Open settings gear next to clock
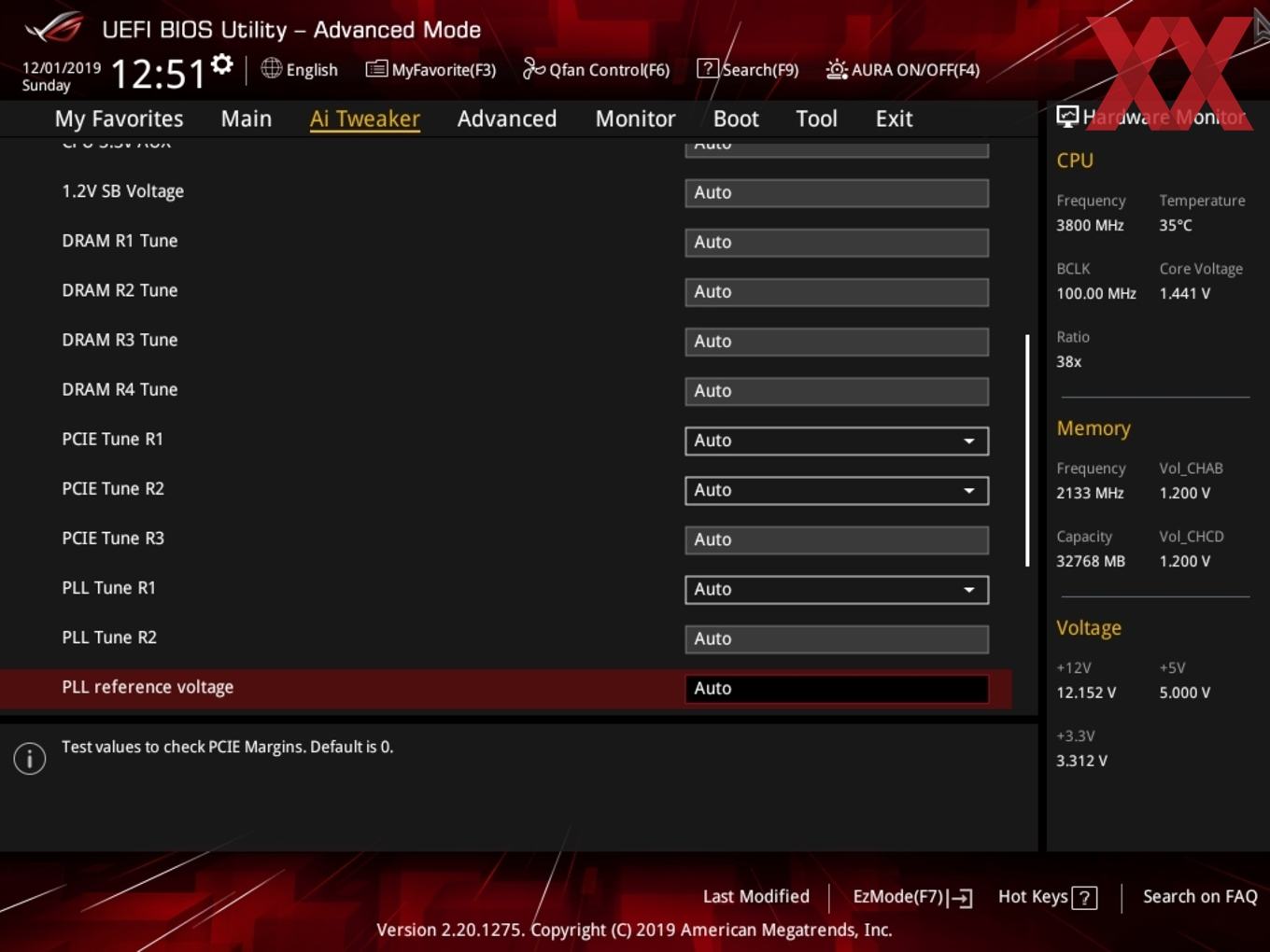1270x952 pixels. click(221, 64)
